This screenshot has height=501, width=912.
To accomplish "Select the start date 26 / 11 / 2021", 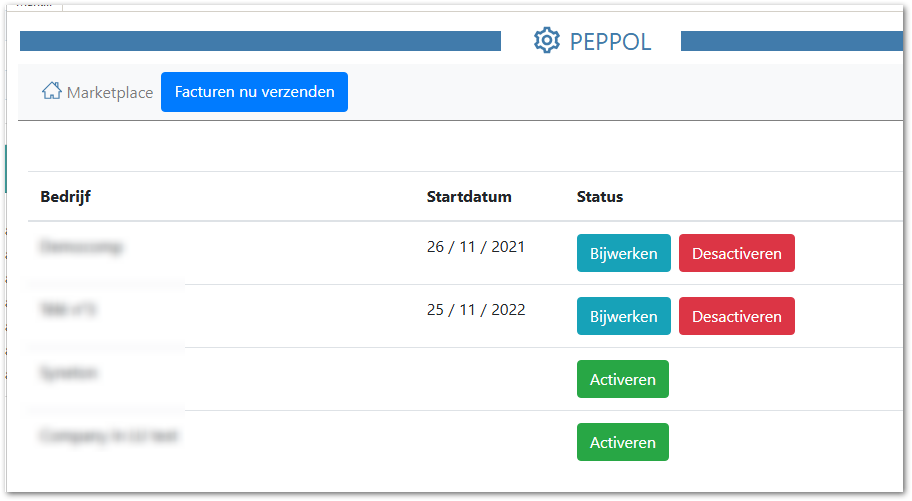I will click(x=475, y=247).
